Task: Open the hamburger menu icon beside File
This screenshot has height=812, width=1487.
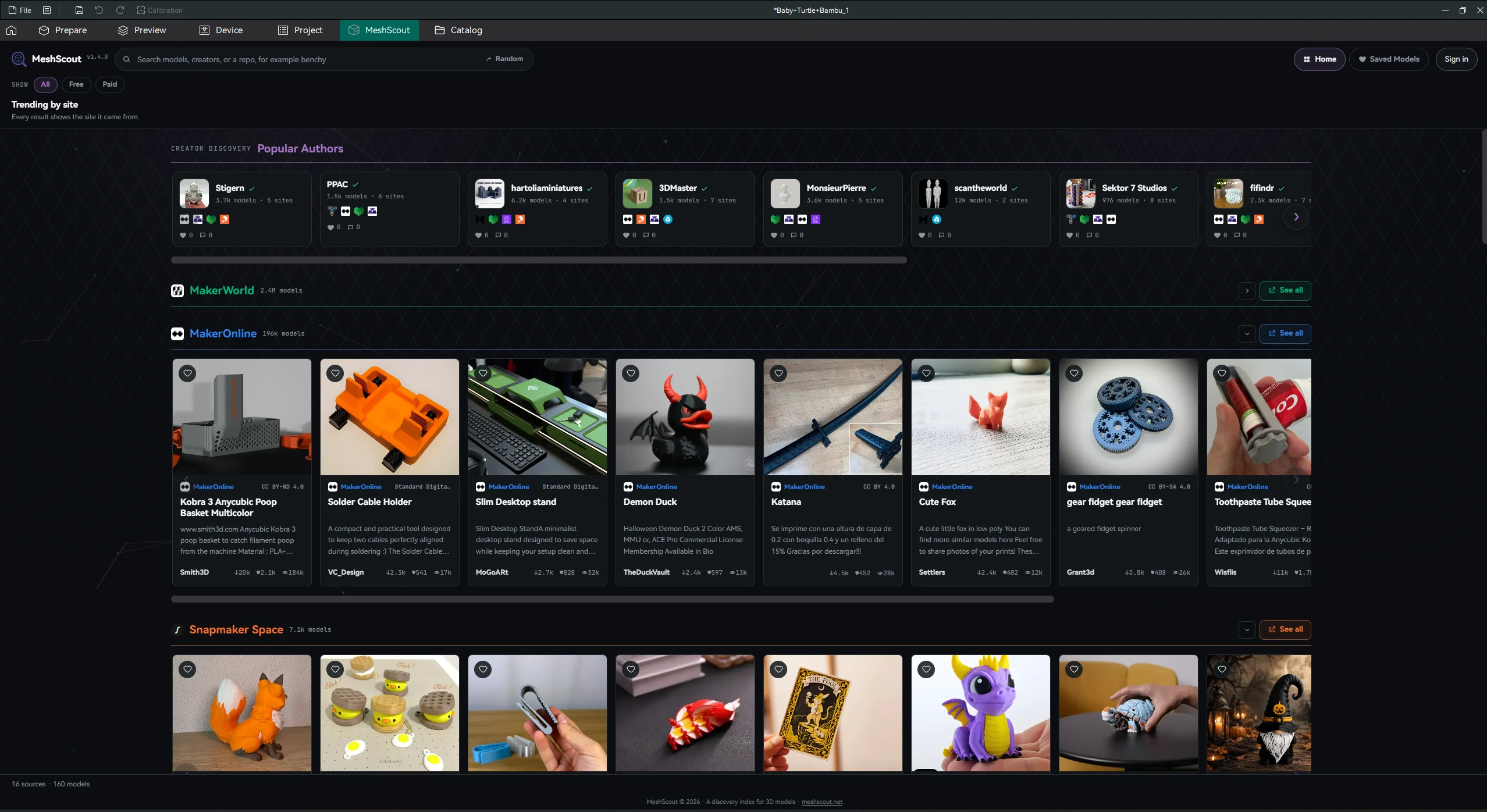Action: (x=47, y=10)
